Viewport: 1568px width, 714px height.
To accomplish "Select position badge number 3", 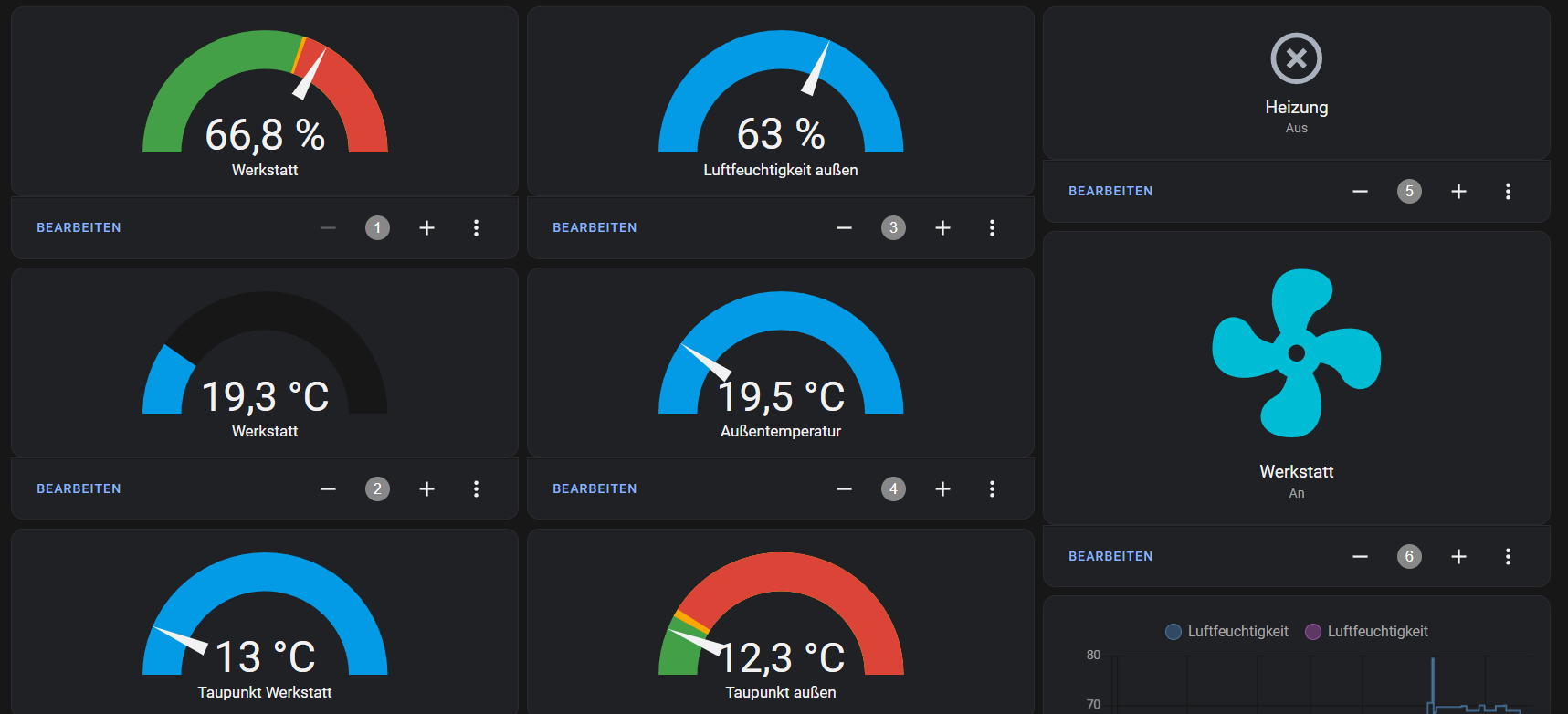I will 893,227.
